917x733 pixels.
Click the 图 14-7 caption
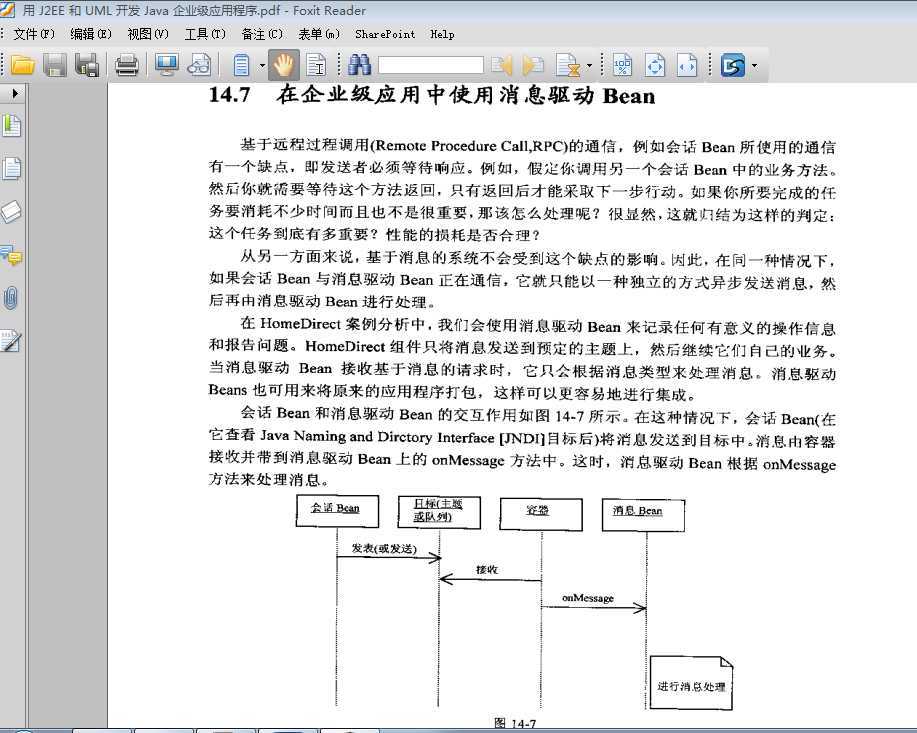pos(515,724)
